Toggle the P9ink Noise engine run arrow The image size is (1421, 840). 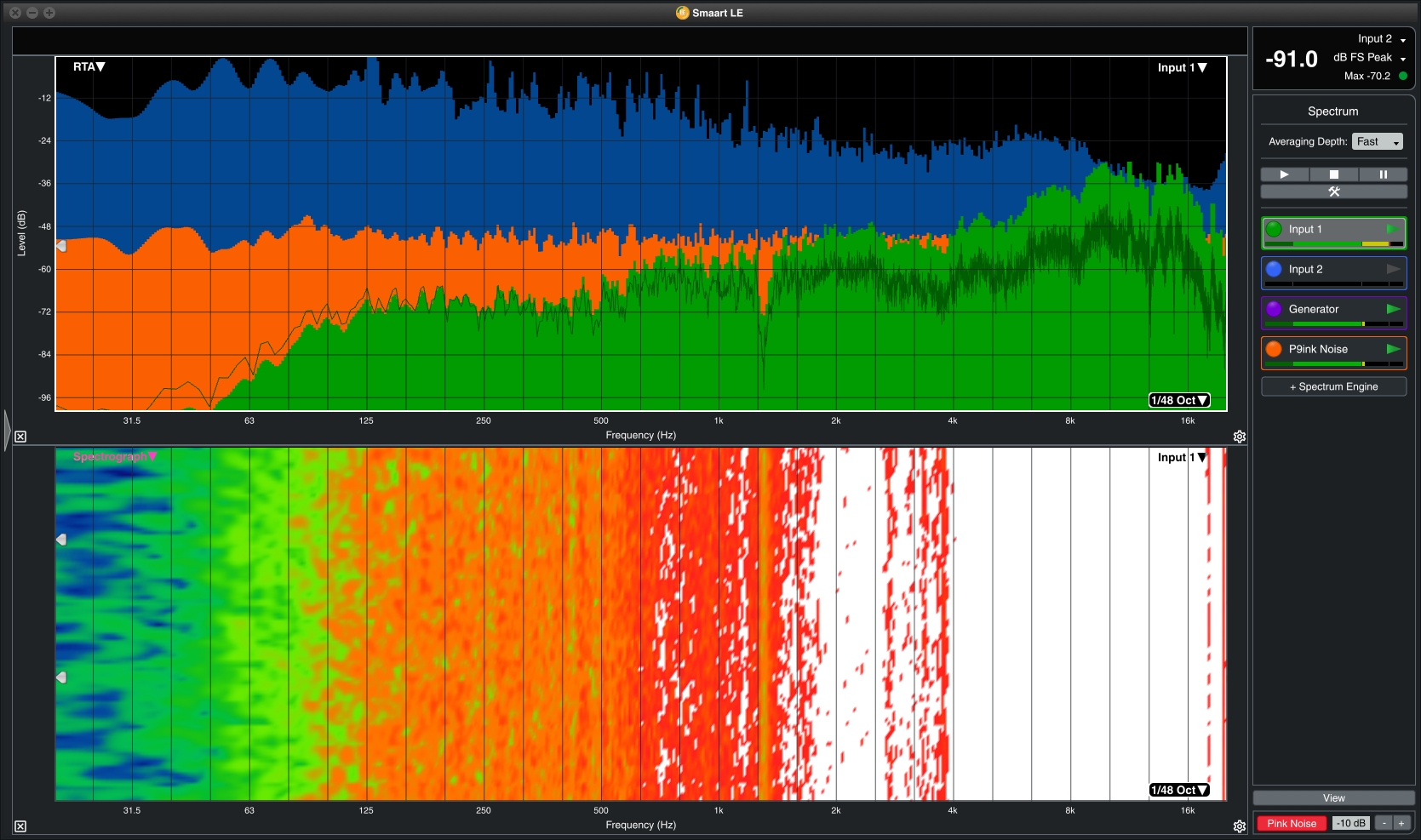[1393, 349]
